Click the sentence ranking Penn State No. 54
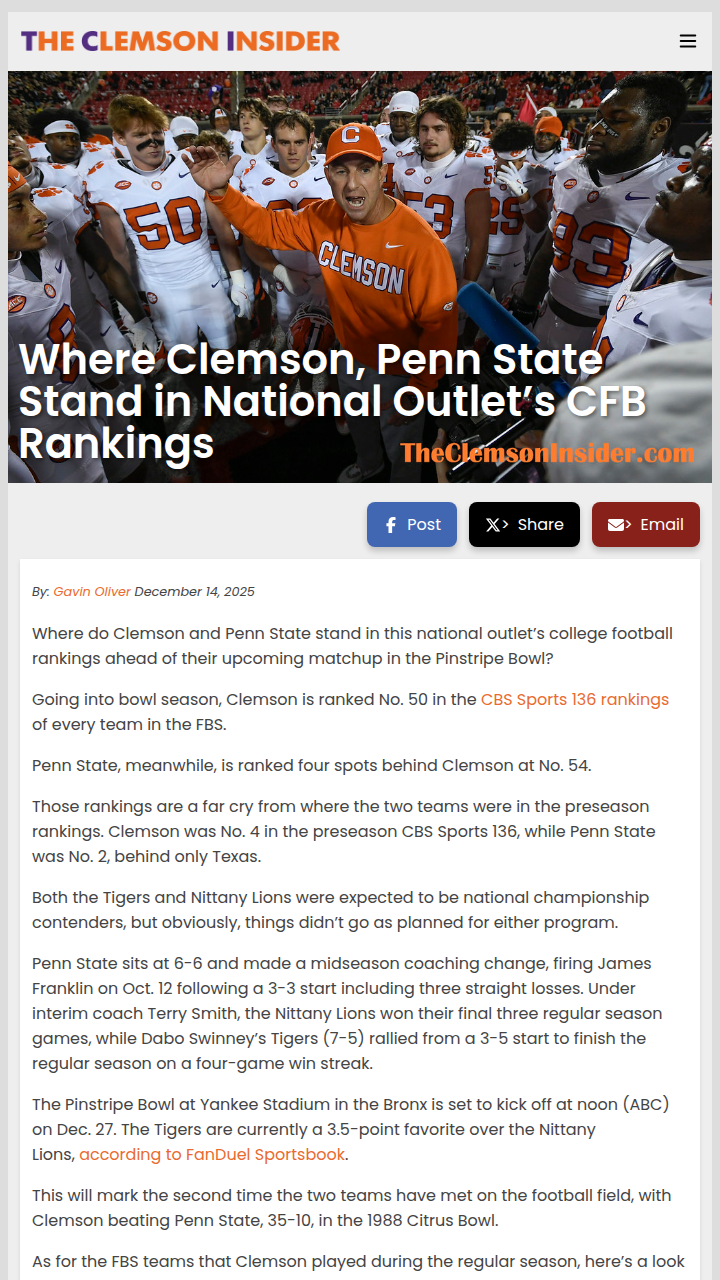This screenshot has height=1280, width=720. pos(312,765)
